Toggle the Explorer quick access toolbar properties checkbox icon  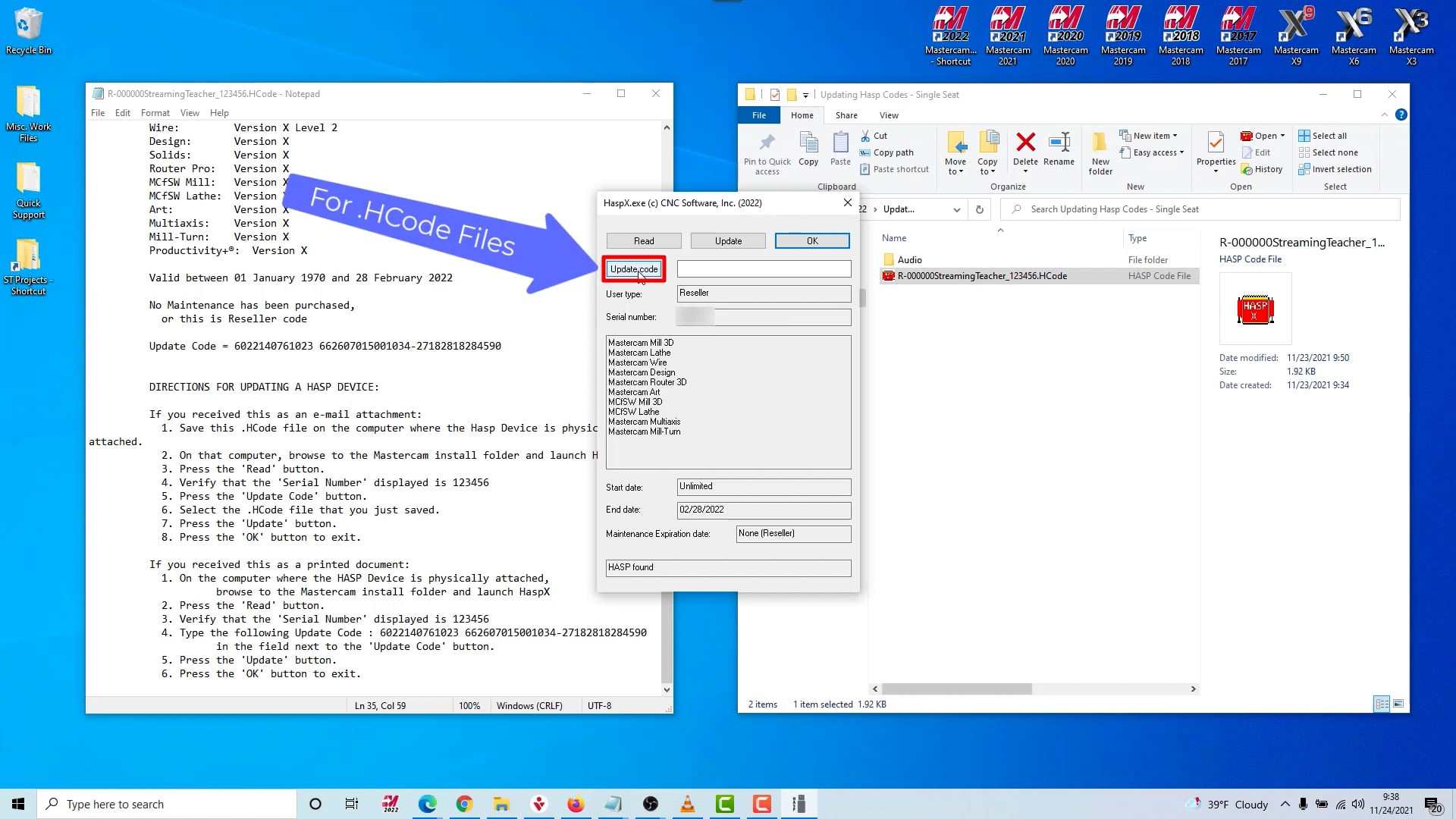pos(774,95)
